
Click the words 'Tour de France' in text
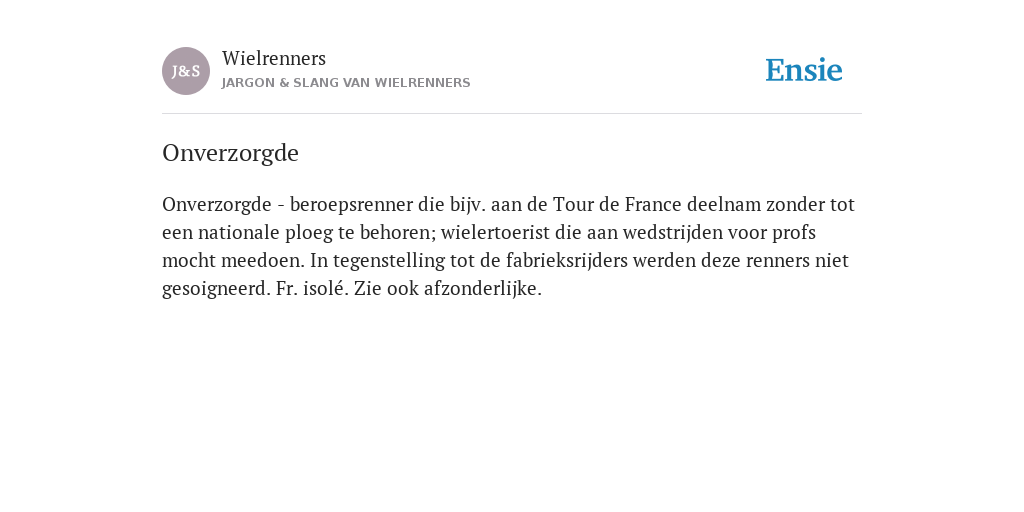coord(617,204)
